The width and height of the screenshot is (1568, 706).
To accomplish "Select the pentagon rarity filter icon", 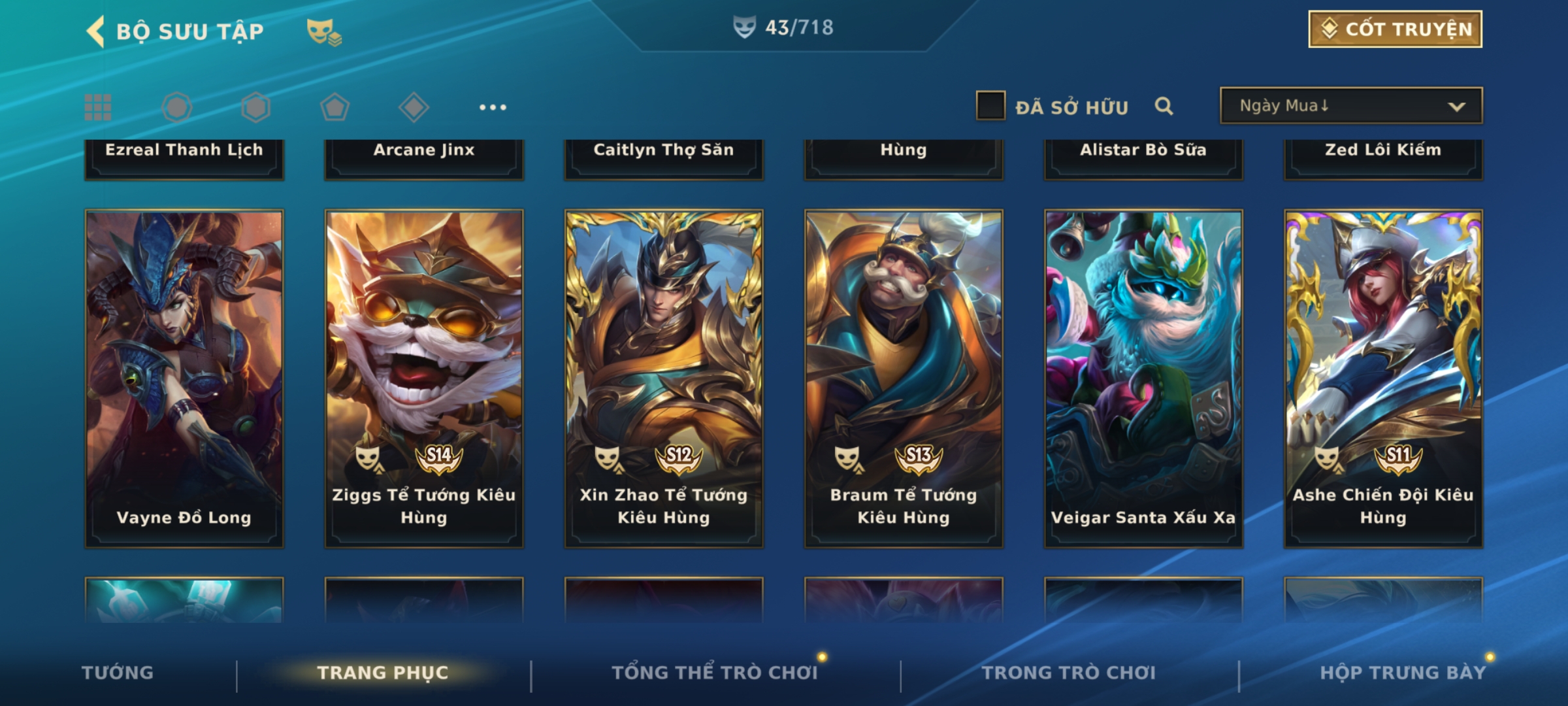I will coord(335,107).
